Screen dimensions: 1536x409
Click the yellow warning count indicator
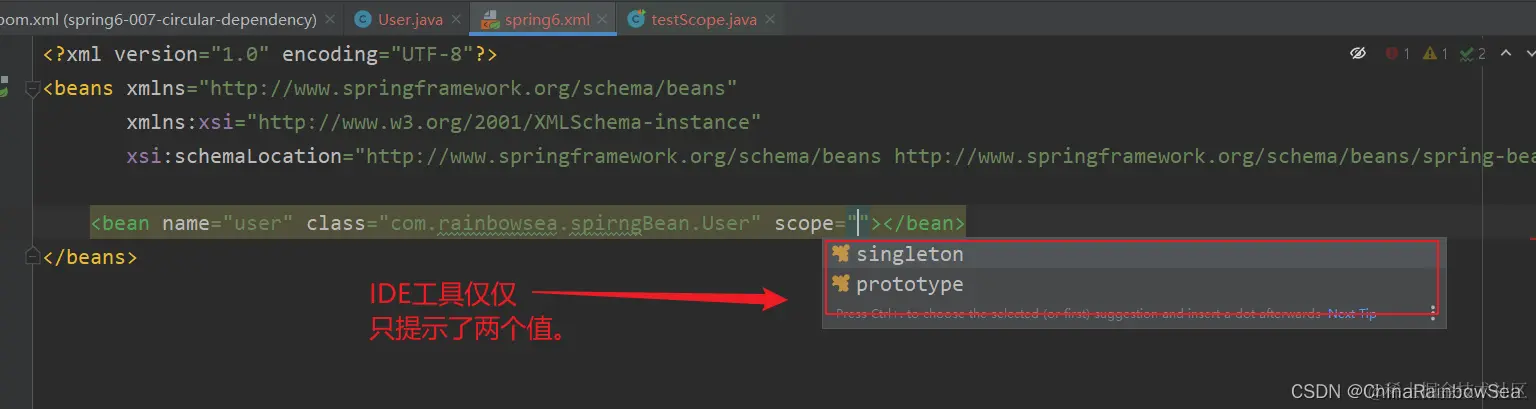point(1435,53)
